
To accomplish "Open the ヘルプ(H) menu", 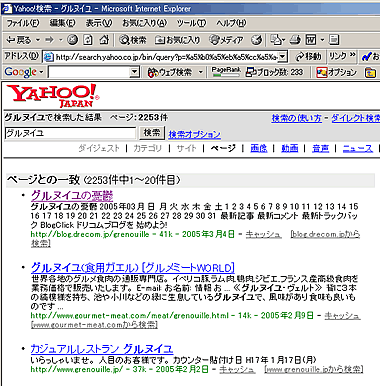I will [x=231, y=23].
